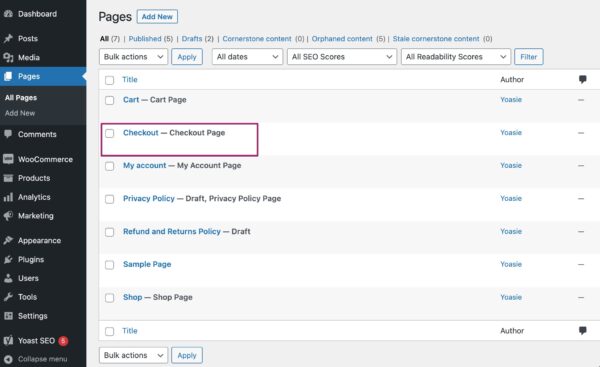Click the Plugins plug icon
The height and width of the screenshot is (367, 600).
tap(8, 259)
